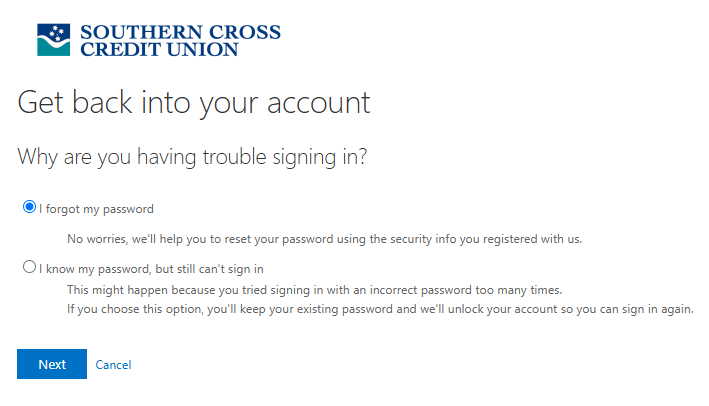Click the 'Why are you having trouble signing in?' subheading
709x406 pixels.
(192, 157)
